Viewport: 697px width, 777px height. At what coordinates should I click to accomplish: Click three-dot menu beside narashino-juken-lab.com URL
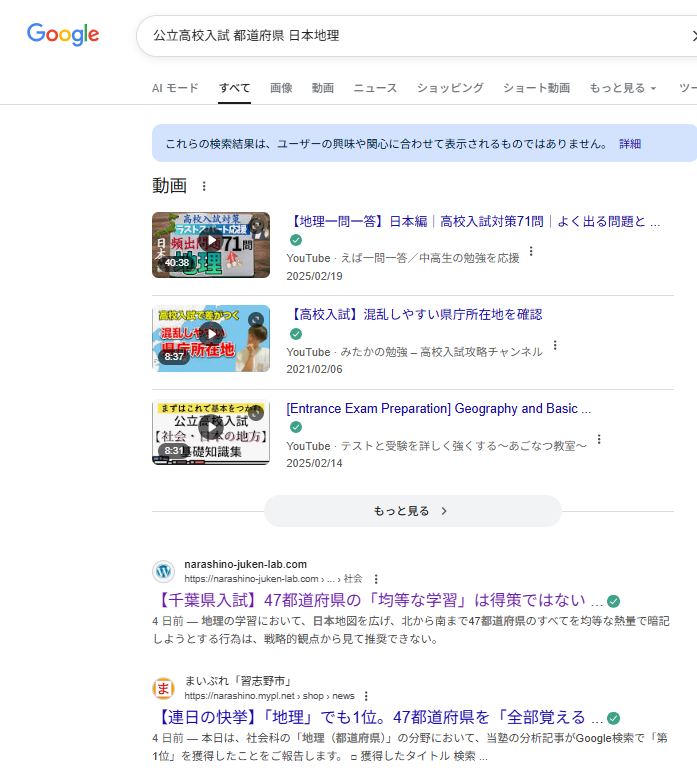tap(376, 579)
